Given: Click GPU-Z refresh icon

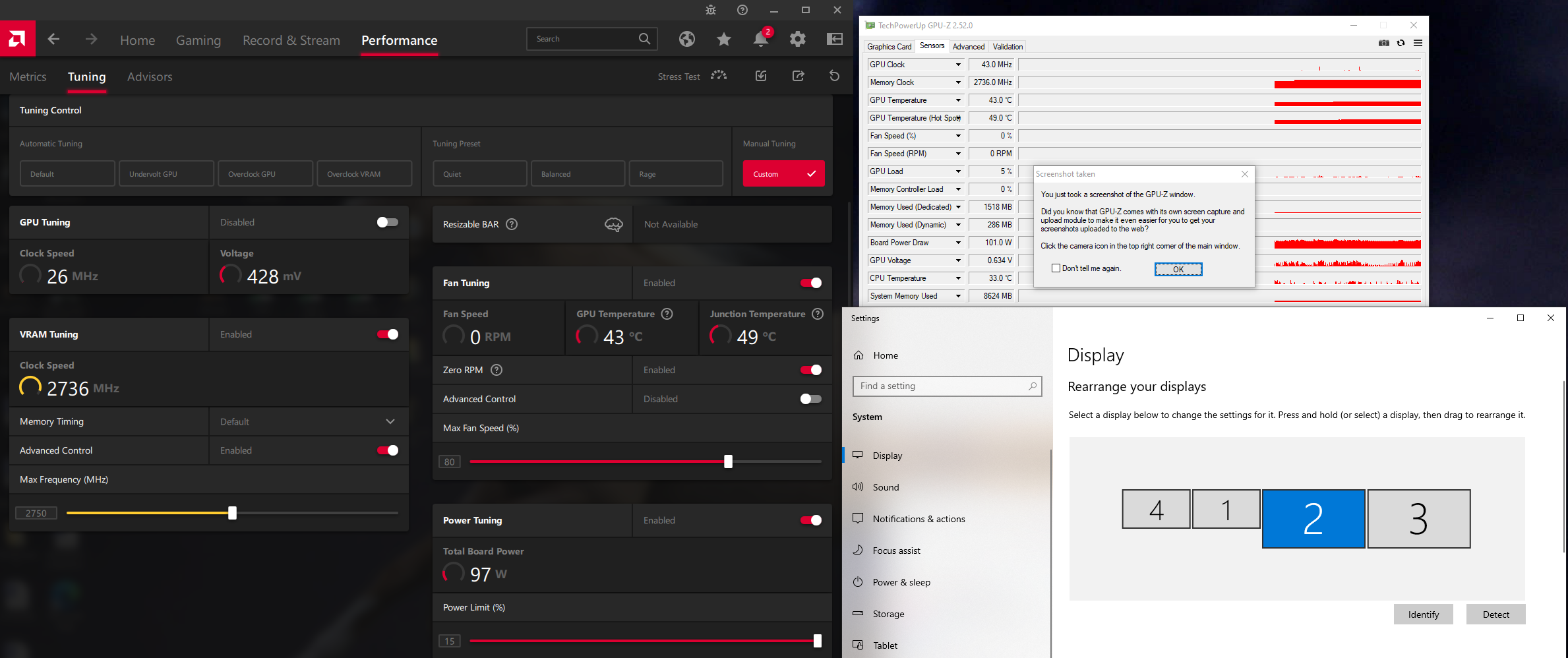Looking at the screenshot, I should (1401, 43).
